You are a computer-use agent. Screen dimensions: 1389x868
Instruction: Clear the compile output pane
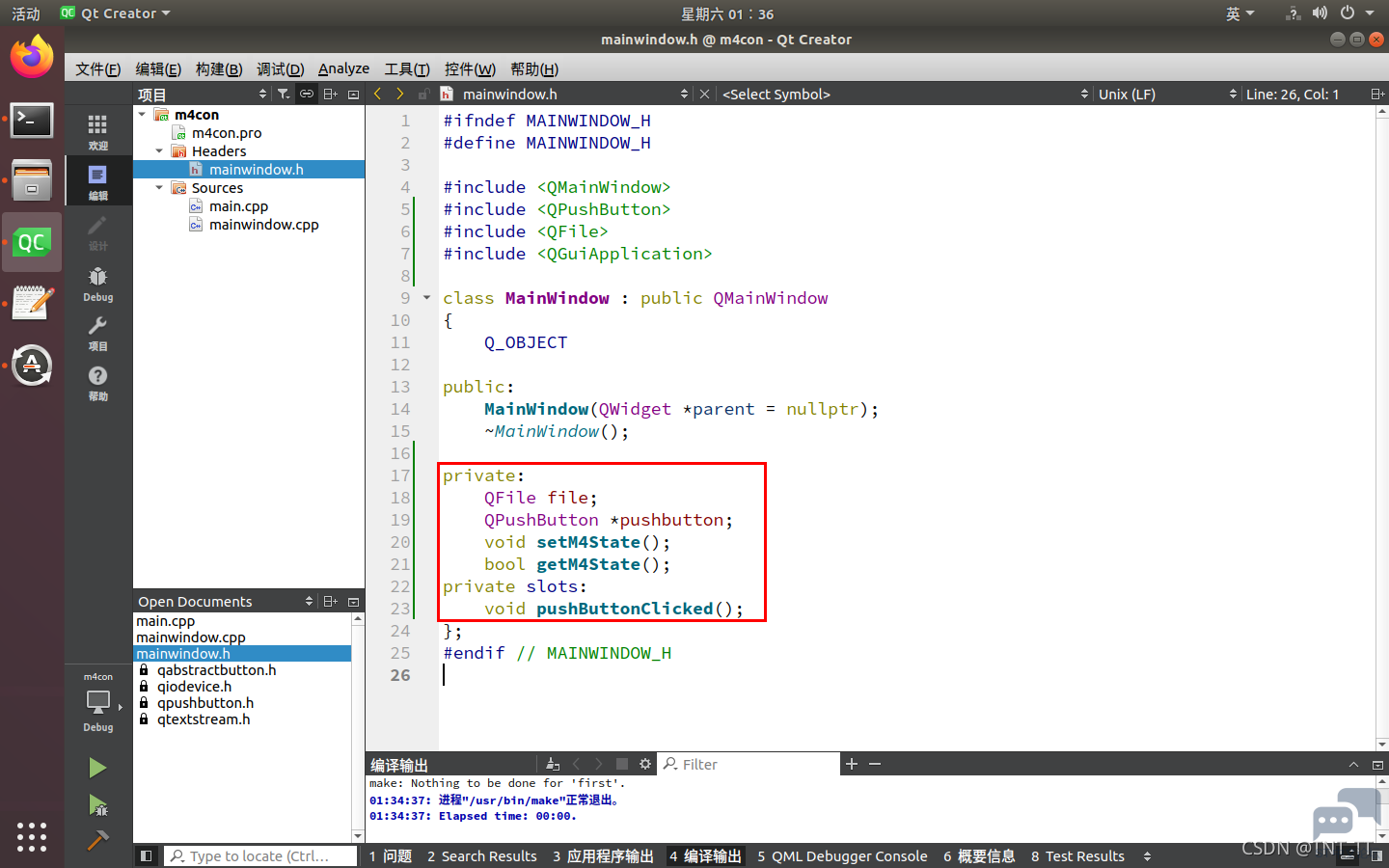pos(553,764)
